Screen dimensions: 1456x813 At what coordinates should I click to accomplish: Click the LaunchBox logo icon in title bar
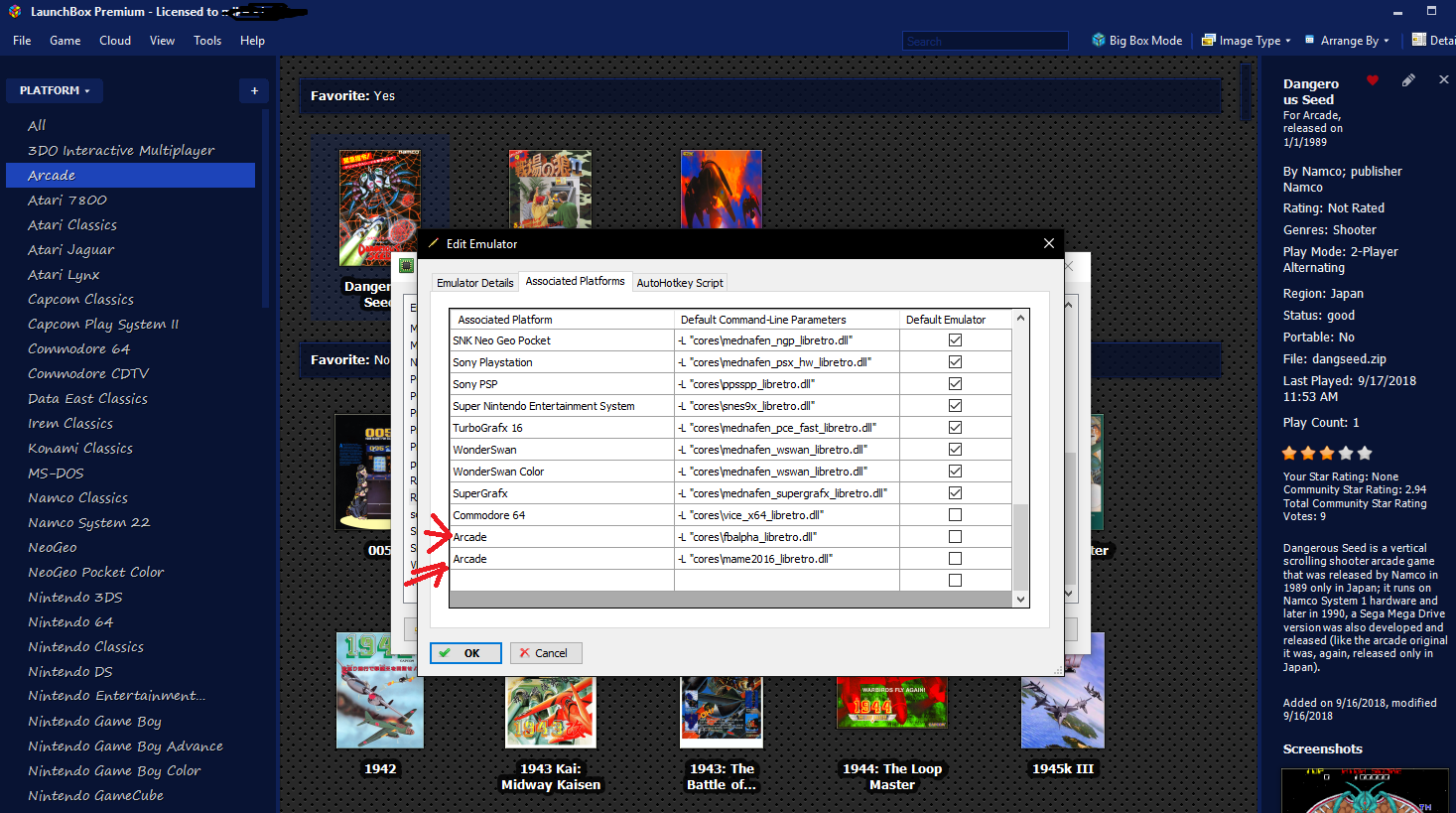tap(15, 12)
